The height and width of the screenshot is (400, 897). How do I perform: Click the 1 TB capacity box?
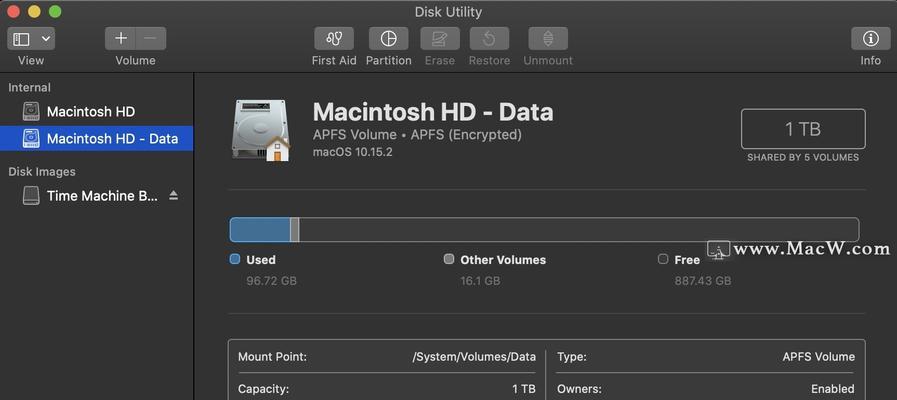pos(803,129)
